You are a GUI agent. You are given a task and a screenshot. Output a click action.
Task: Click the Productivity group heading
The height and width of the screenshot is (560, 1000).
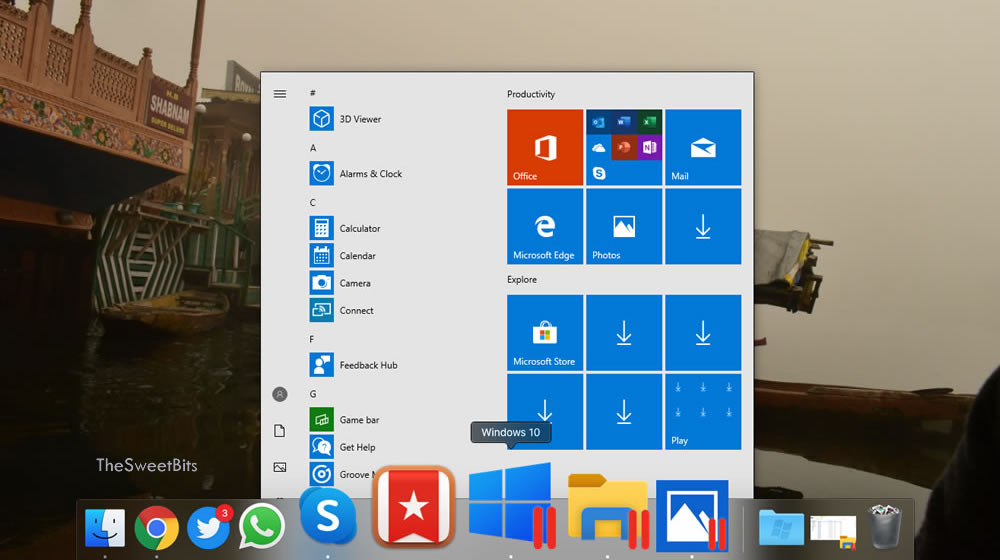pos(531,94)
